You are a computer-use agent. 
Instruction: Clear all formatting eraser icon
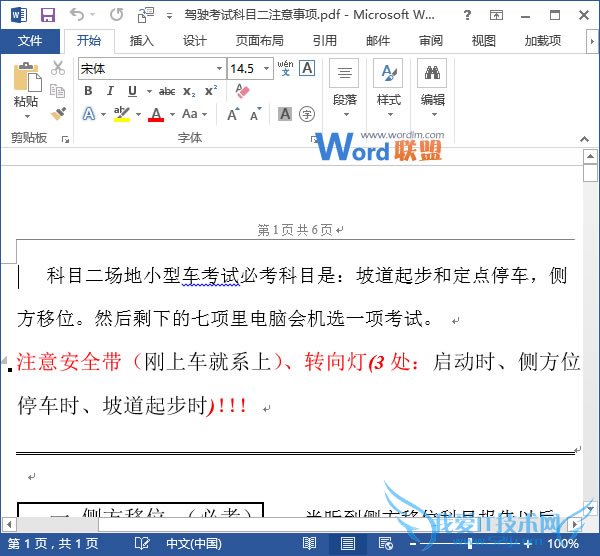242,91
